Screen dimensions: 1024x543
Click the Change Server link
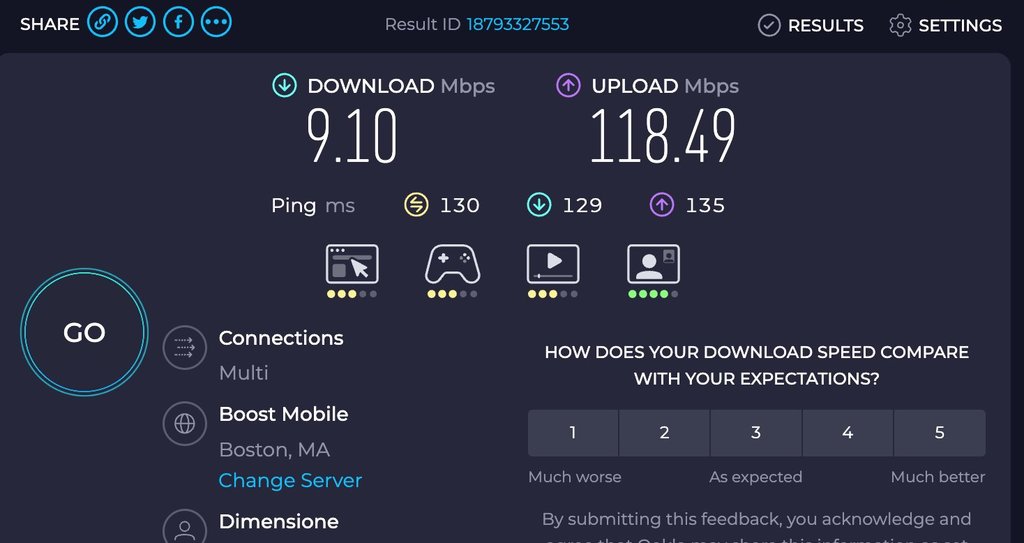pos(290,481)
